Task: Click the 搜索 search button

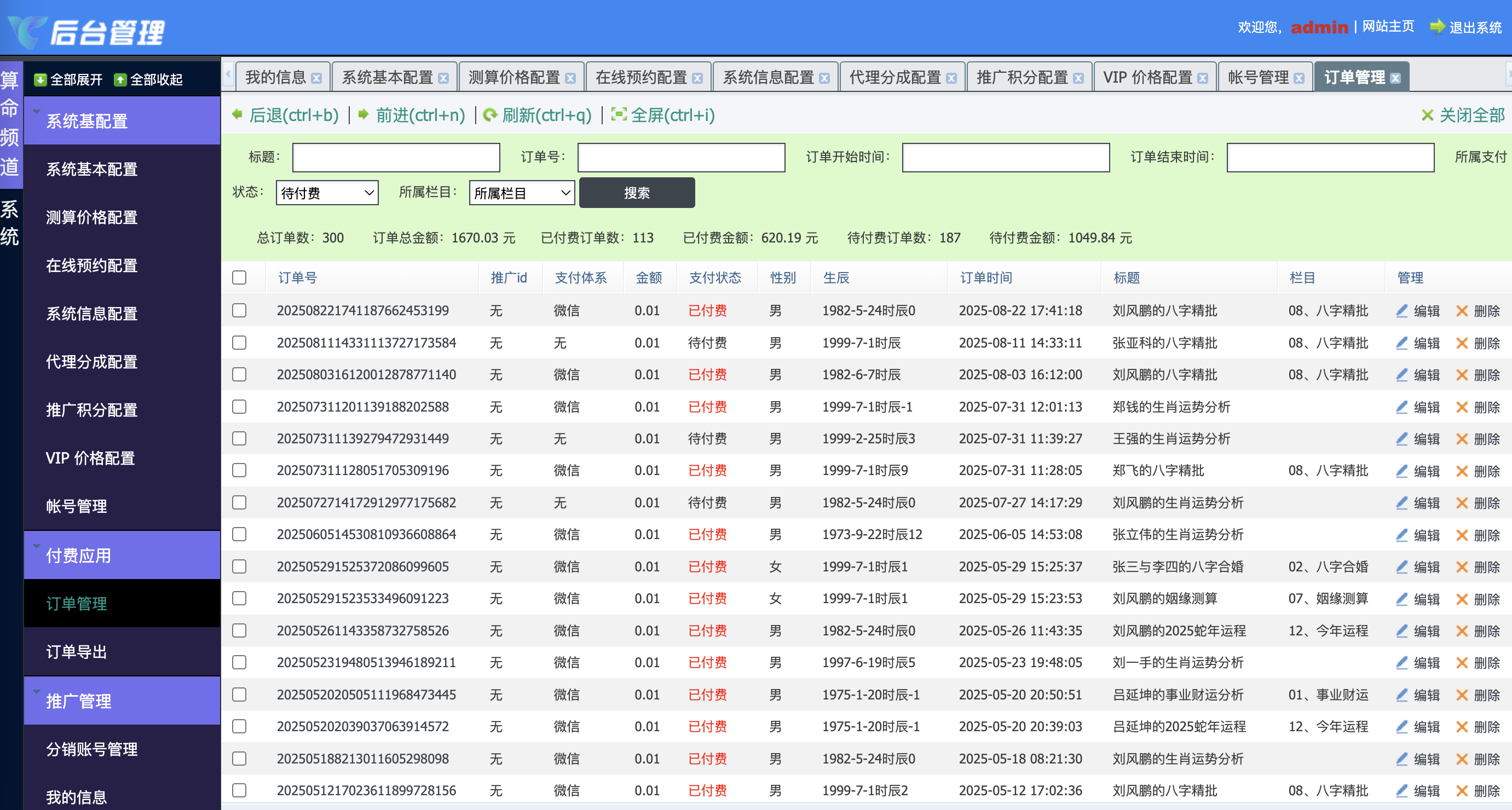Action: click(x=636, y=193)
